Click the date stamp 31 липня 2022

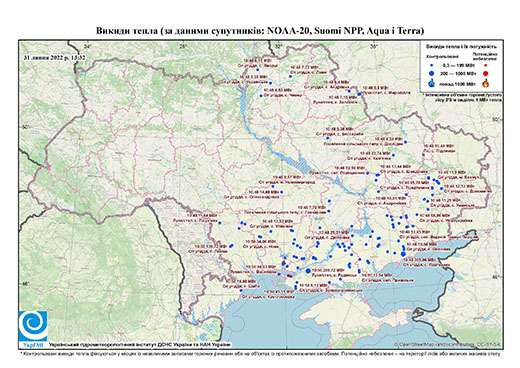click(x=54, y=57)
